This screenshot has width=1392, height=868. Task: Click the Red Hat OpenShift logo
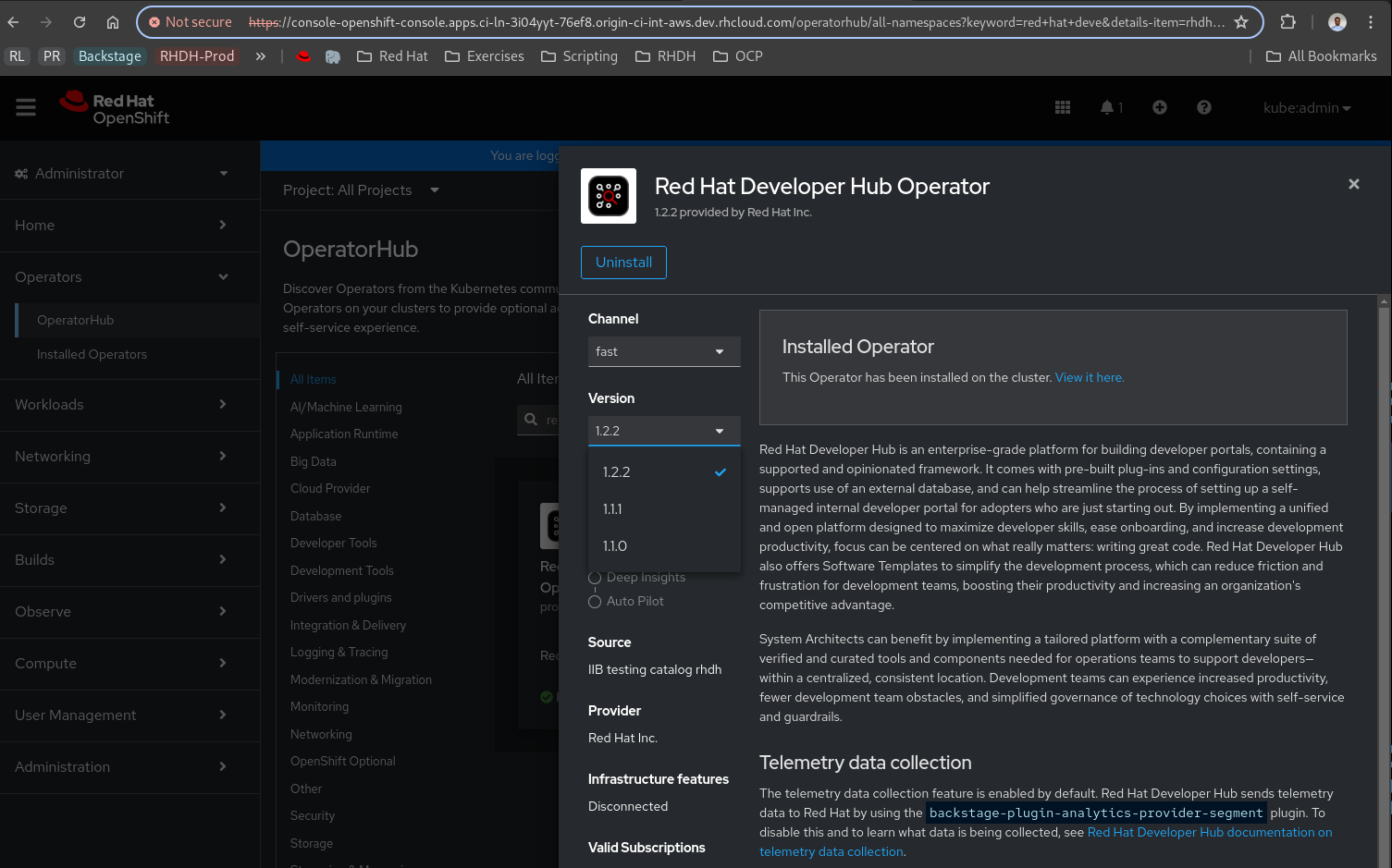pos(115,108)
